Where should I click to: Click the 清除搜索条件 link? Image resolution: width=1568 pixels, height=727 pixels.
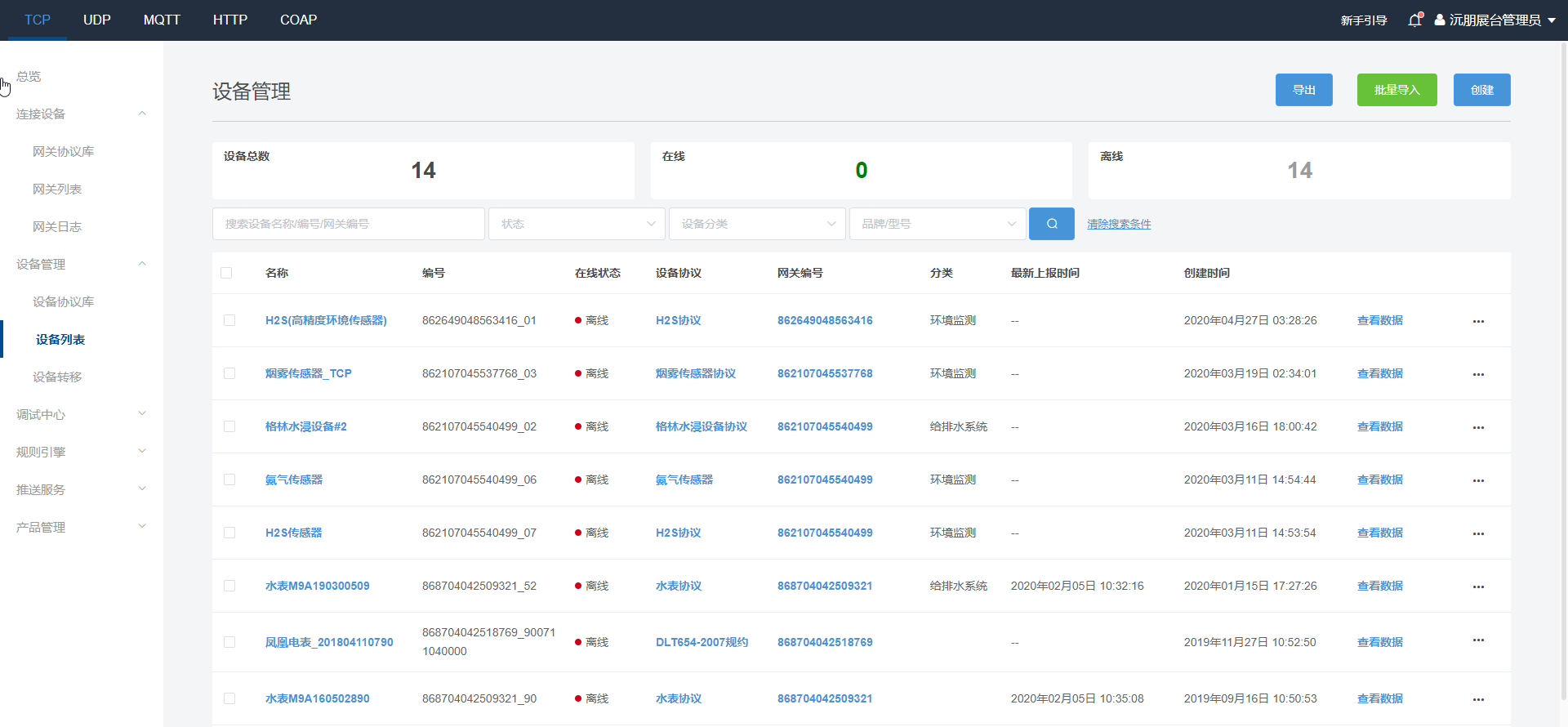click(x=1119, y=224)
